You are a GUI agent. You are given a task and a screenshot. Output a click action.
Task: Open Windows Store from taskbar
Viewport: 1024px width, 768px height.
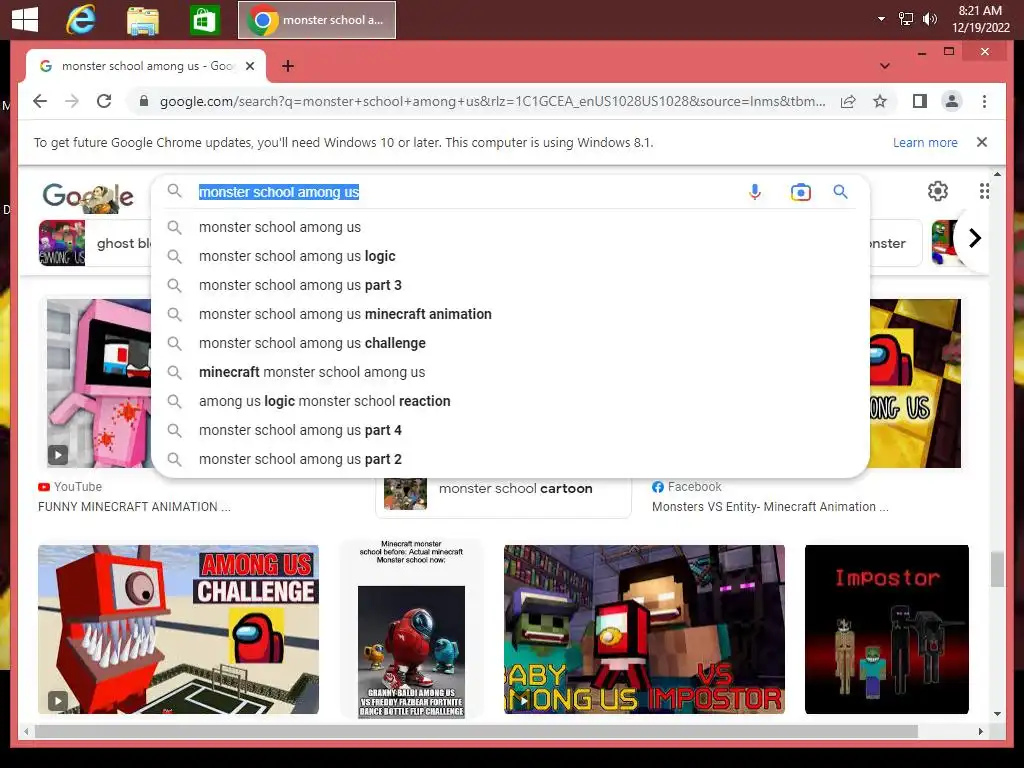204,20
